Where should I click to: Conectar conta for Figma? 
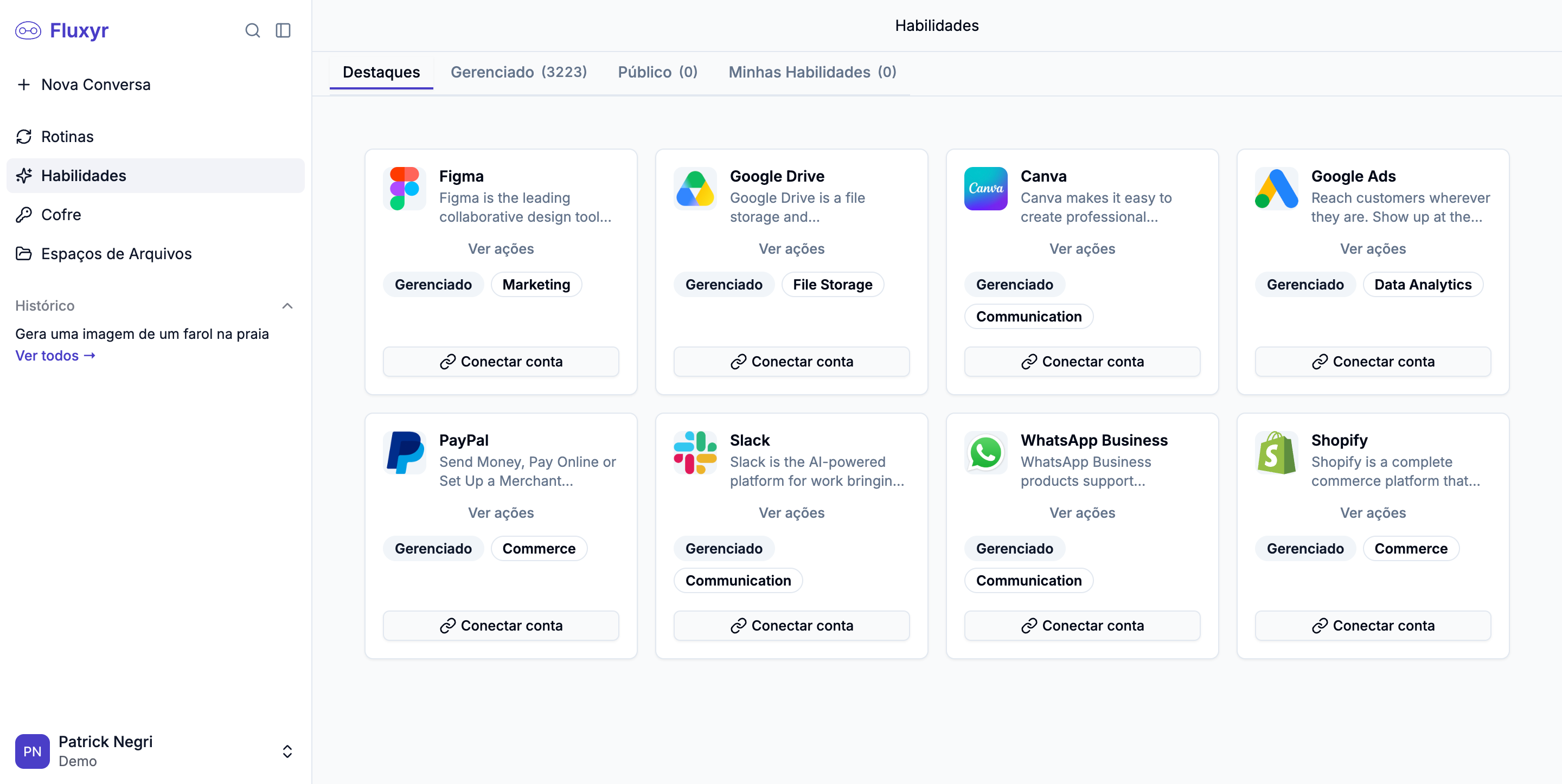click(501, 362)
